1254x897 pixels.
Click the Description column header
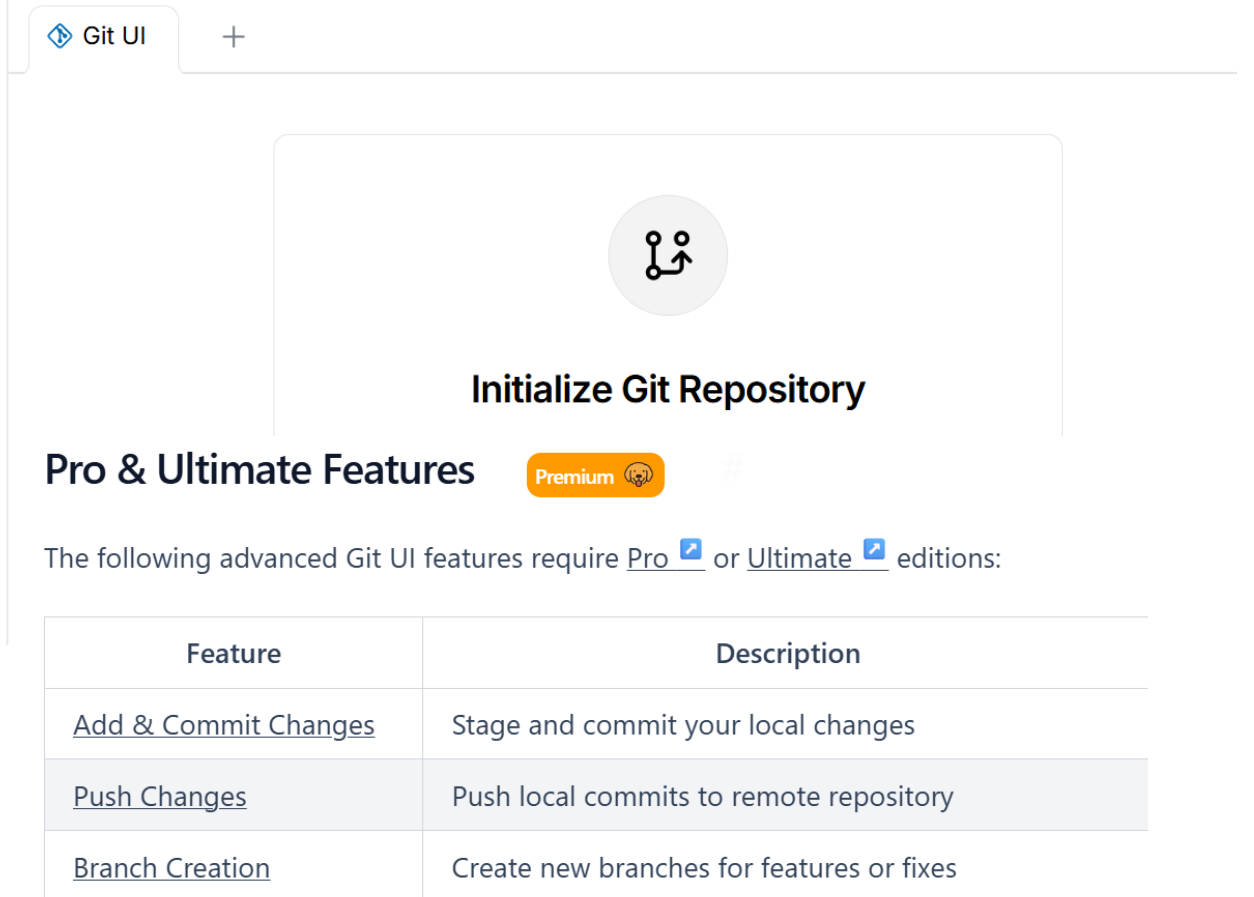click(787, 653)
